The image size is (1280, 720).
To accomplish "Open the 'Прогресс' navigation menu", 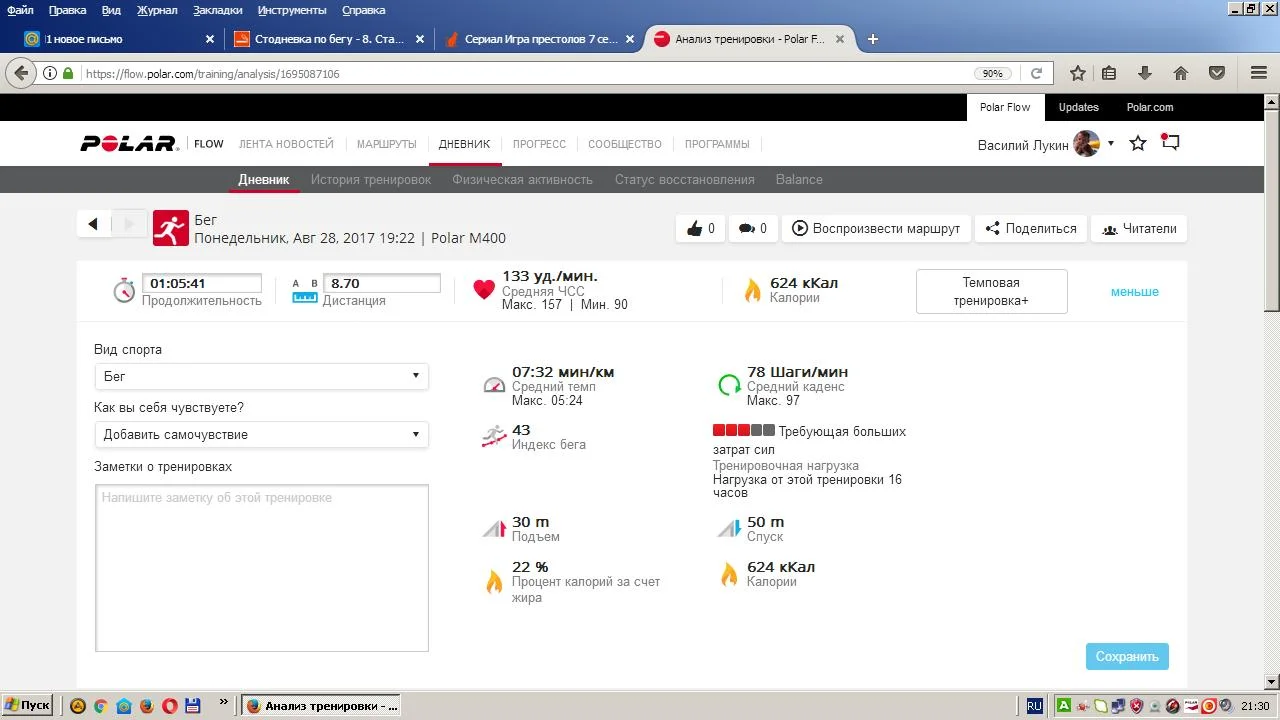I will pos(539,144).
